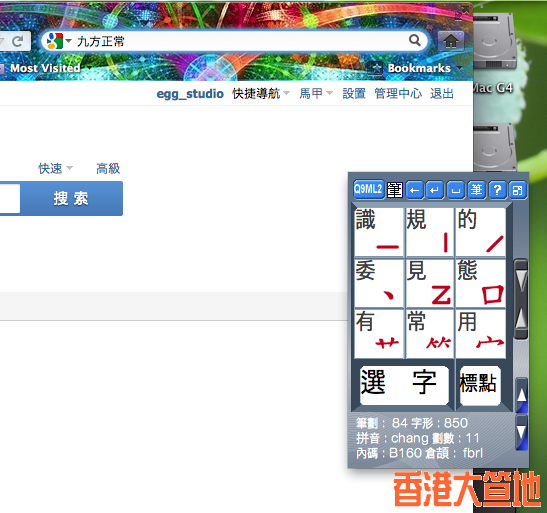The image size is (547, 513).
Task: Click the grey up arrow in Q9 side slider
Action: [x=521, y=318]
